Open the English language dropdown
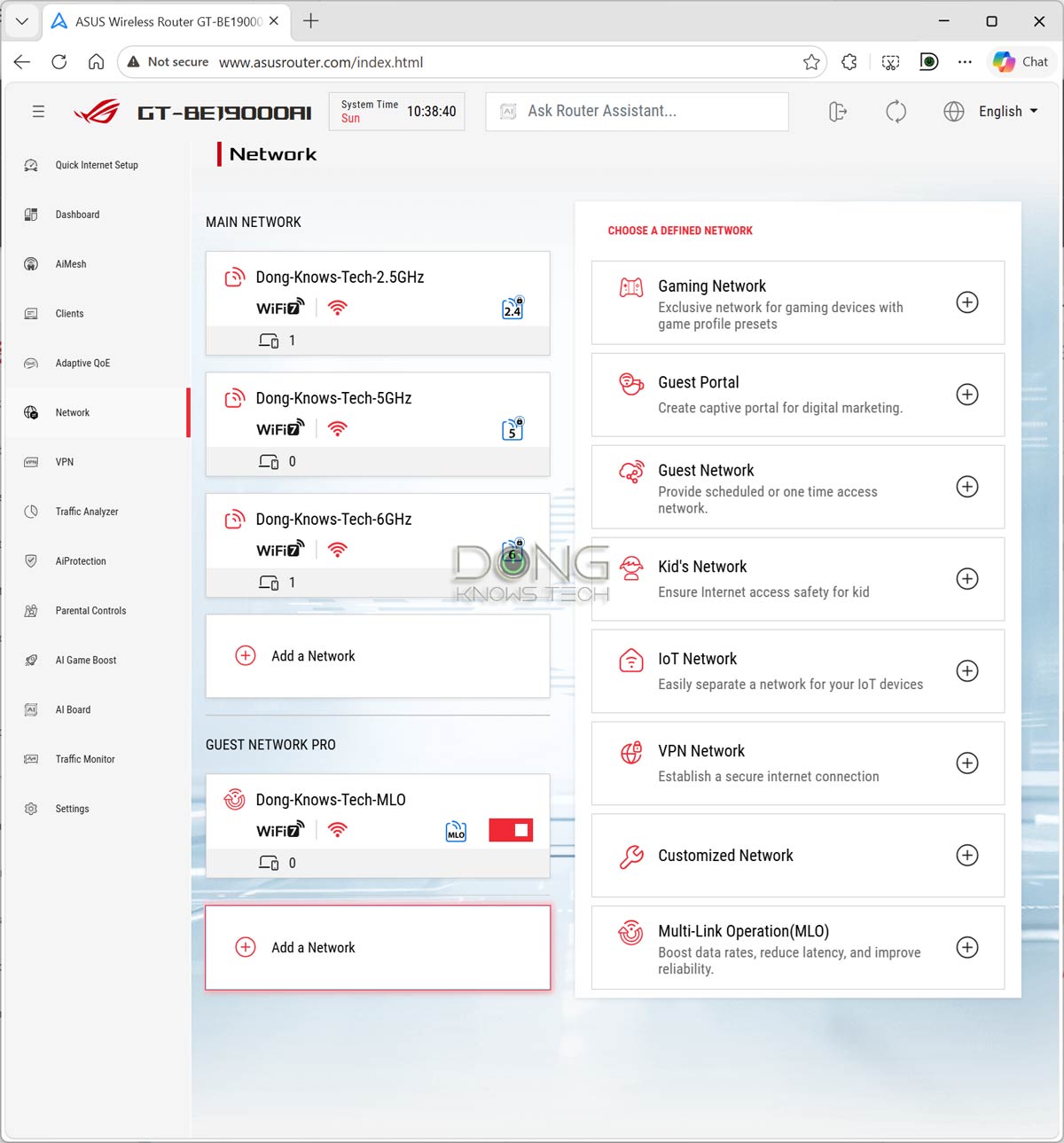This screenshot has height=1143, width=1064. point(1007,112)
